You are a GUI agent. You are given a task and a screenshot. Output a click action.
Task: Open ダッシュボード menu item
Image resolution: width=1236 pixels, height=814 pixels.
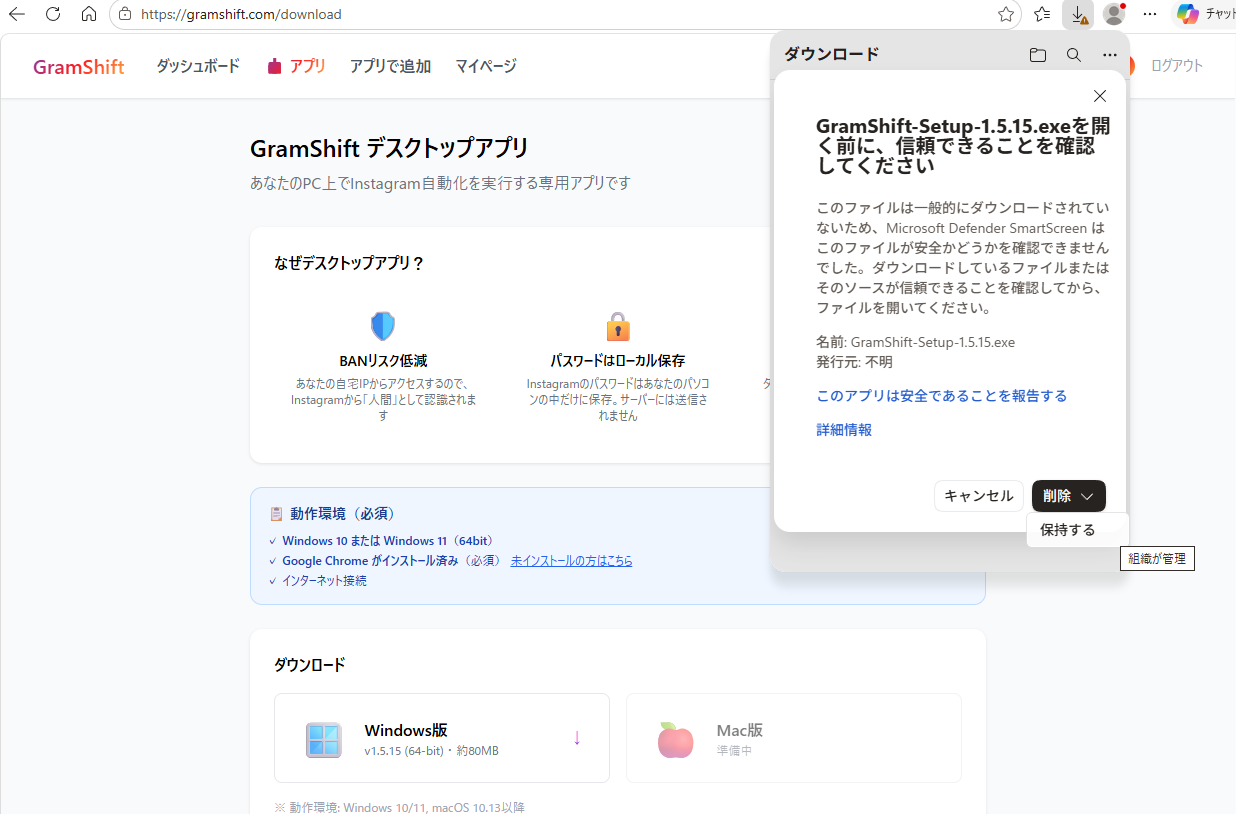198,66
